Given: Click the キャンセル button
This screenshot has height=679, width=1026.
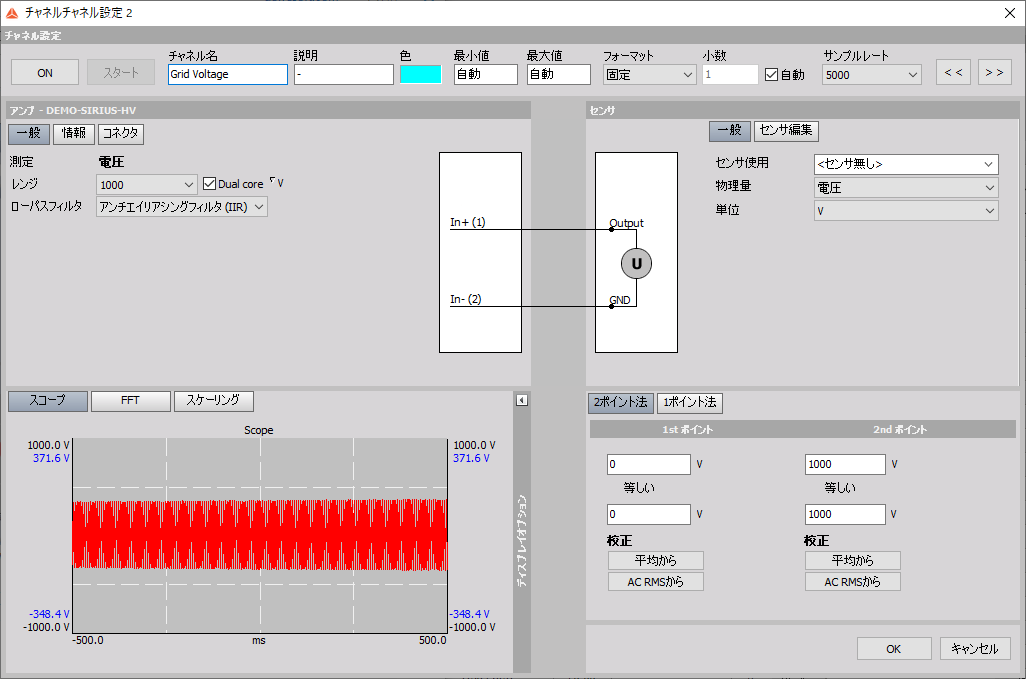Looking at the screenshot, I should coord(975,649).
